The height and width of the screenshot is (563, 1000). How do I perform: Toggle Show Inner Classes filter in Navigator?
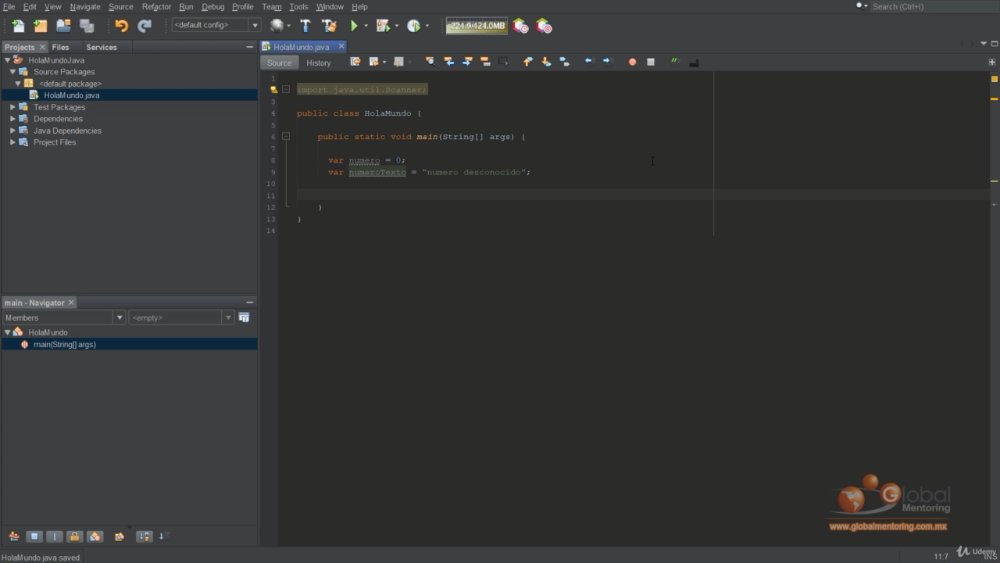tap(95, 536)
